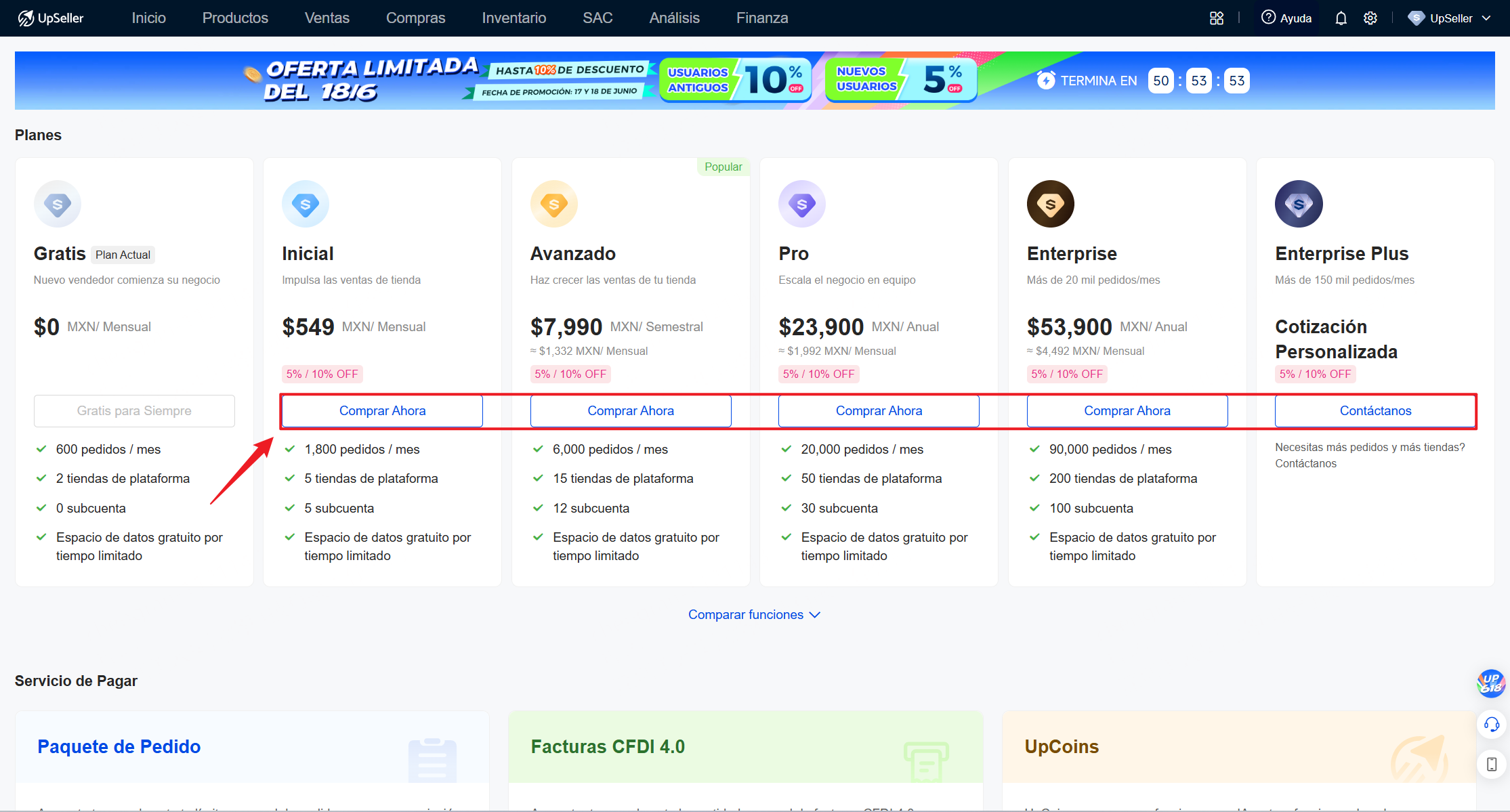Click the Paquete de Pedido heading

[x=119, y=747]
